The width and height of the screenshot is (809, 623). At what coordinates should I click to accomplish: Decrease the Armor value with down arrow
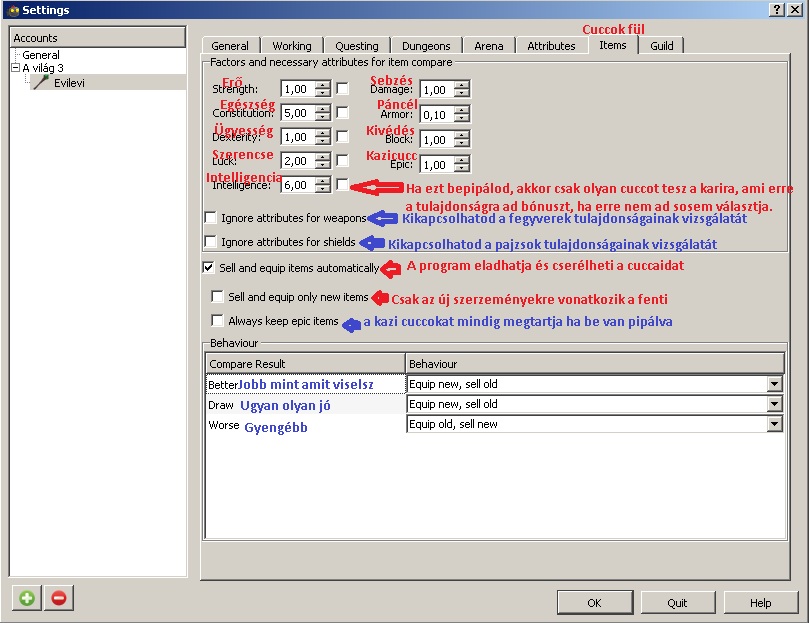point(460,118)
